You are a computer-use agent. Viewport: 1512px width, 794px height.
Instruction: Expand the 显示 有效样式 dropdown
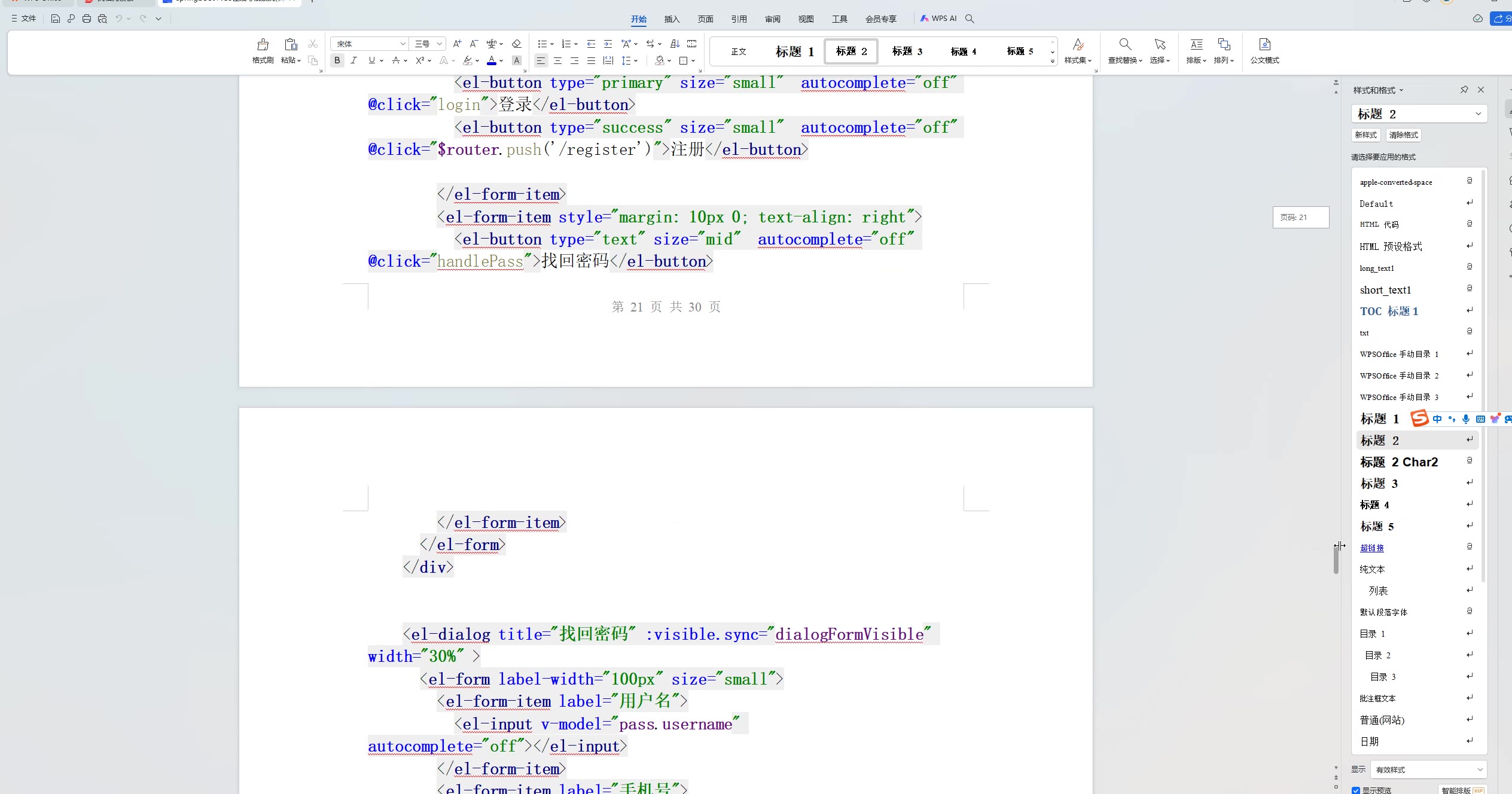(x=1428, y=769)
